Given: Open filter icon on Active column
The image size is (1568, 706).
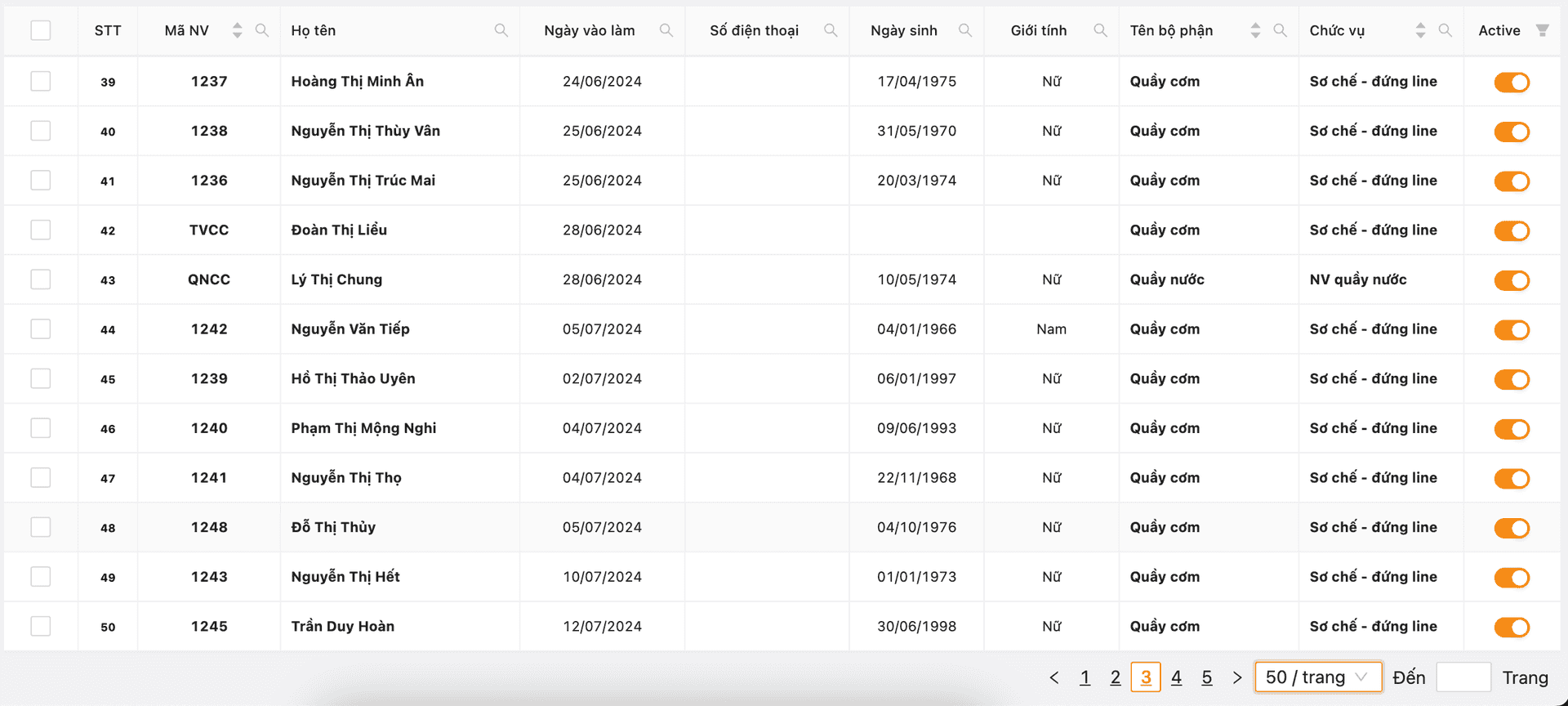Looking at the screenshot, I should (1542, 30).
